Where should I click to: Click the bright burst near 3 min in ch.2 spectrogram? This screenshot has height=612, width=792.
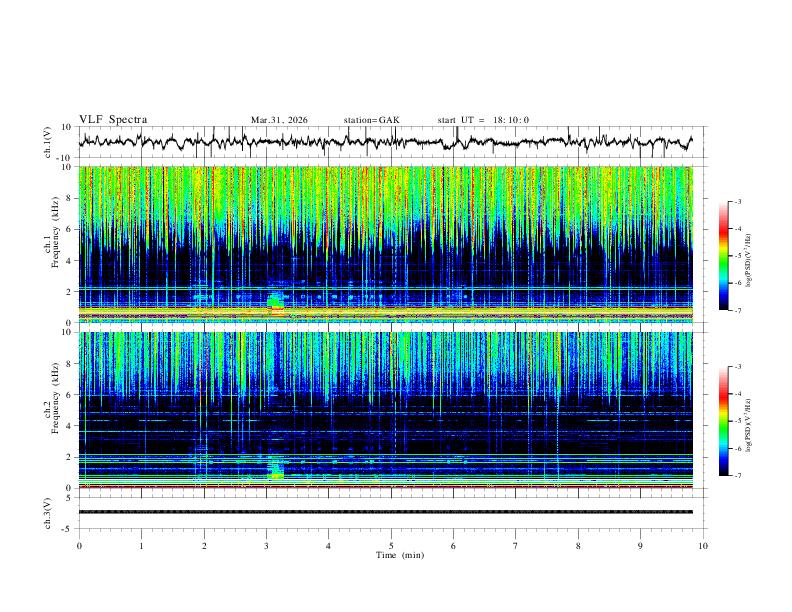click(x=275, y=468)
